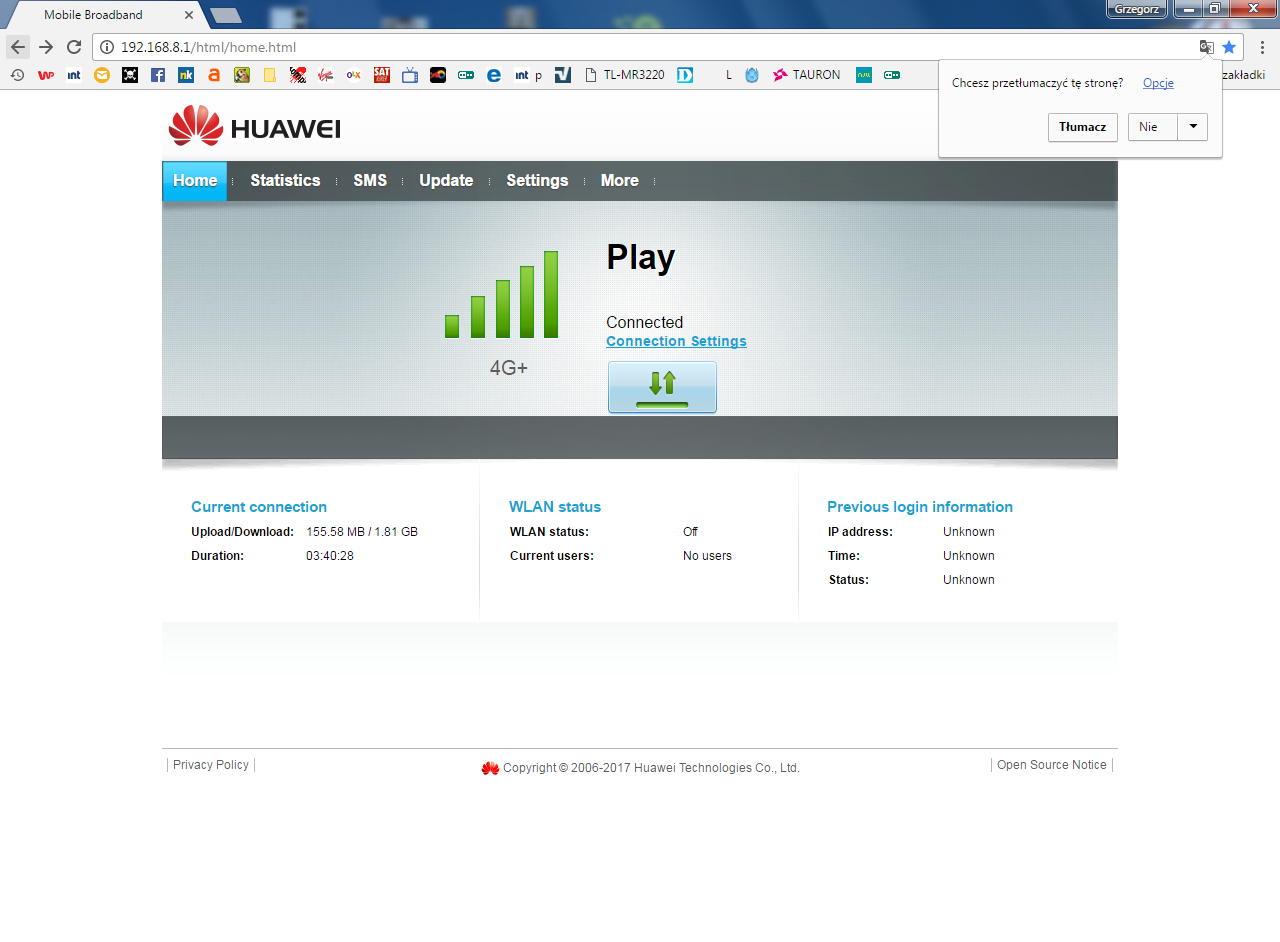Click the Play operator name
Image resolution: width=1280 pixels, height=942 pixels.
641,258
